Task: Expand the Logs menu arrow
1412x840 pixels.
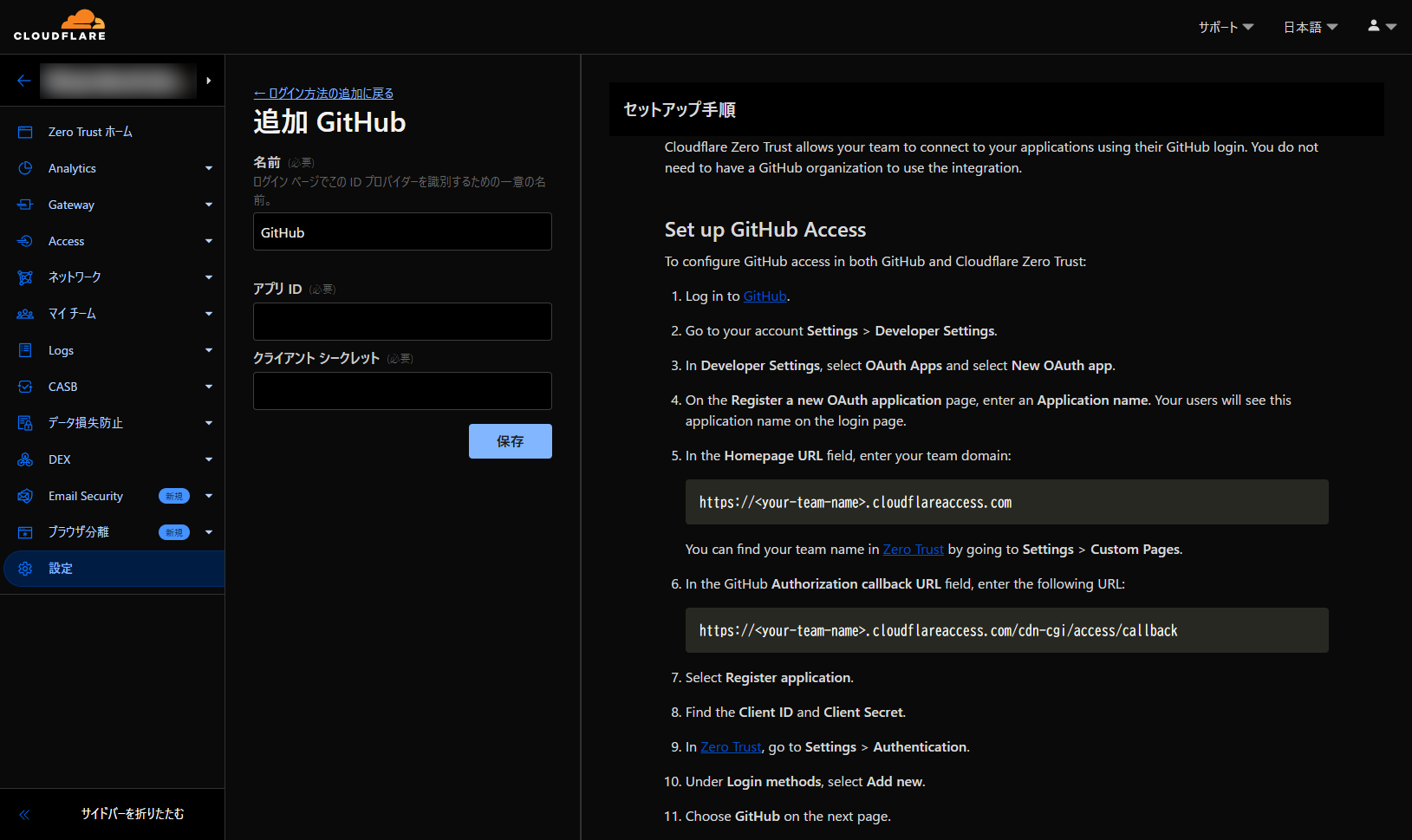Action: click(209, 350)
